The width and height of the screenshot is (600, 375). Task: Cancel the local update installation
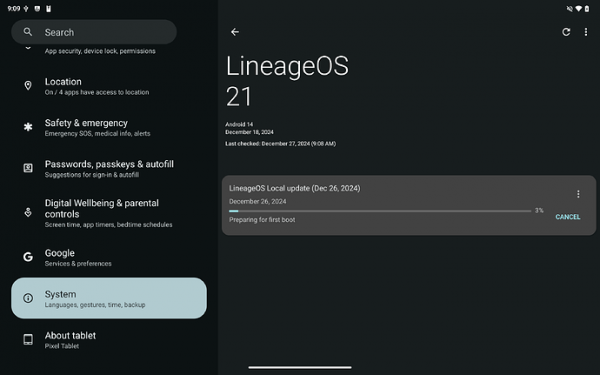point(567,217)
